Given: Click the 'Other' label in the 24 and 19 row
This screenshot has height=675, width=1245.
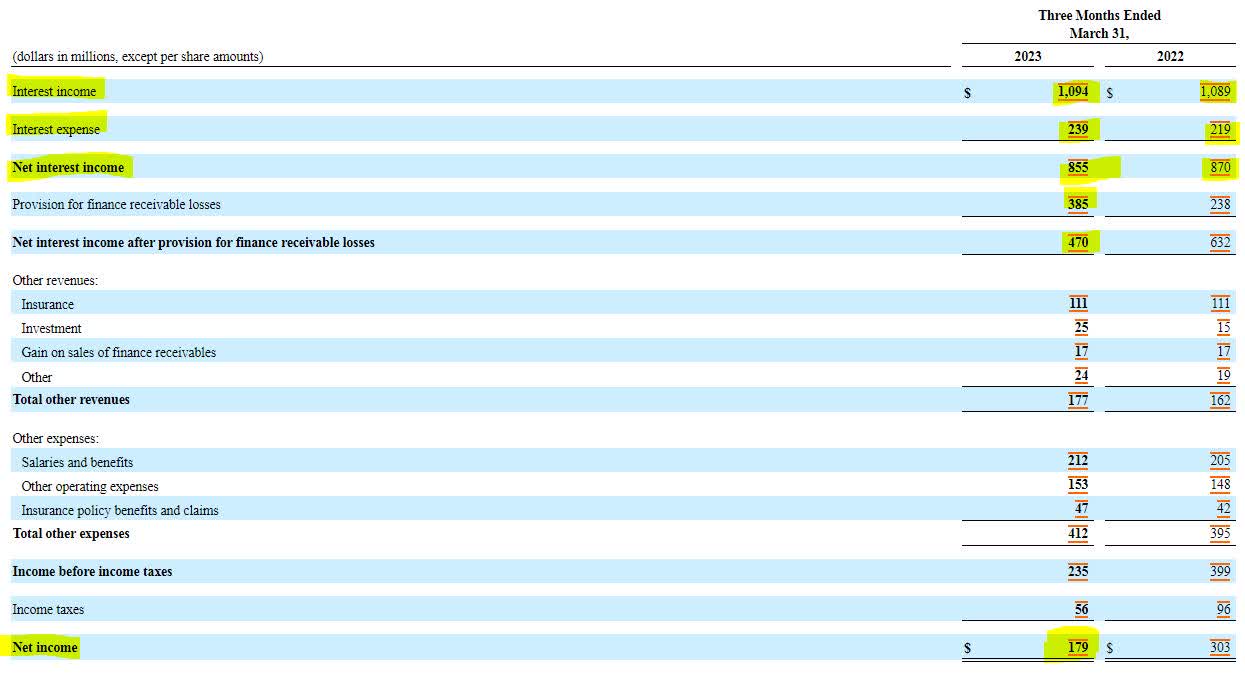Looking at the screenshot, I should [x=37, y=377].
